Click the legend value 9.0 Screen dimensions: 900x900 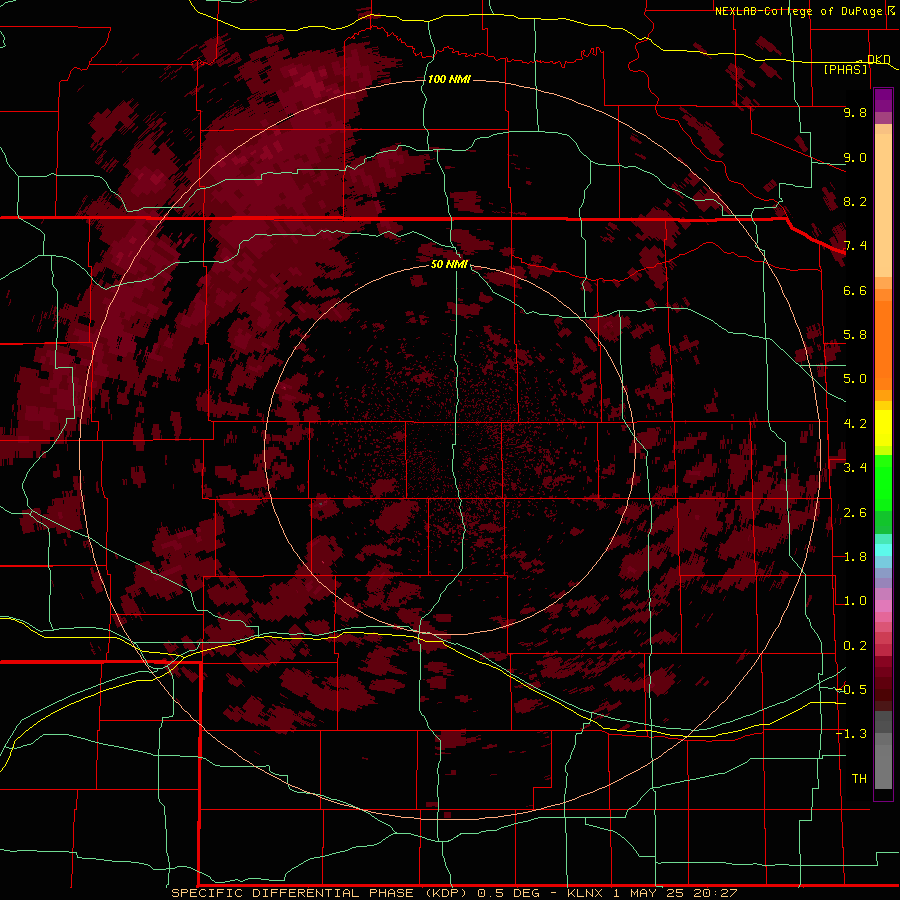[855, 157]
